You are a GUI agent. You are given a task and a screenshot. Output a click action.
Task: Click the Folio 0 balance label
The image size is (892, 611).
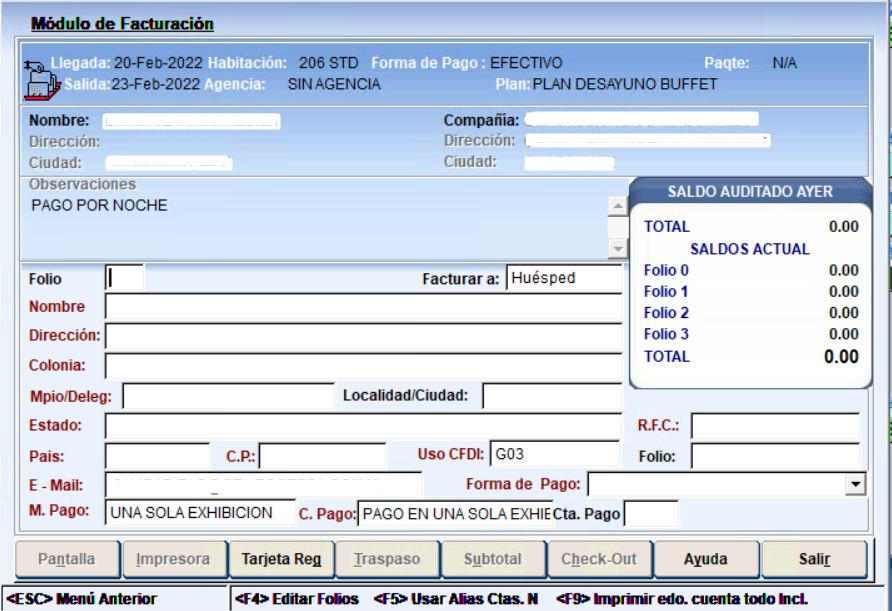click(x=666, y=270)
